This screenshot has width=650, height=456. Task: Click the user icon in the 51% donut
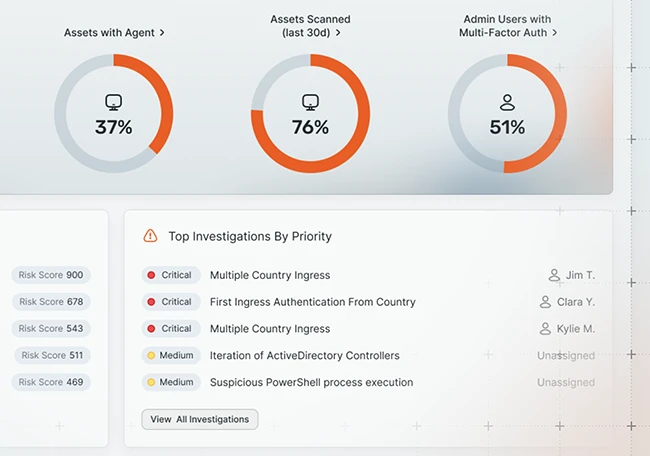pos(507,102)
